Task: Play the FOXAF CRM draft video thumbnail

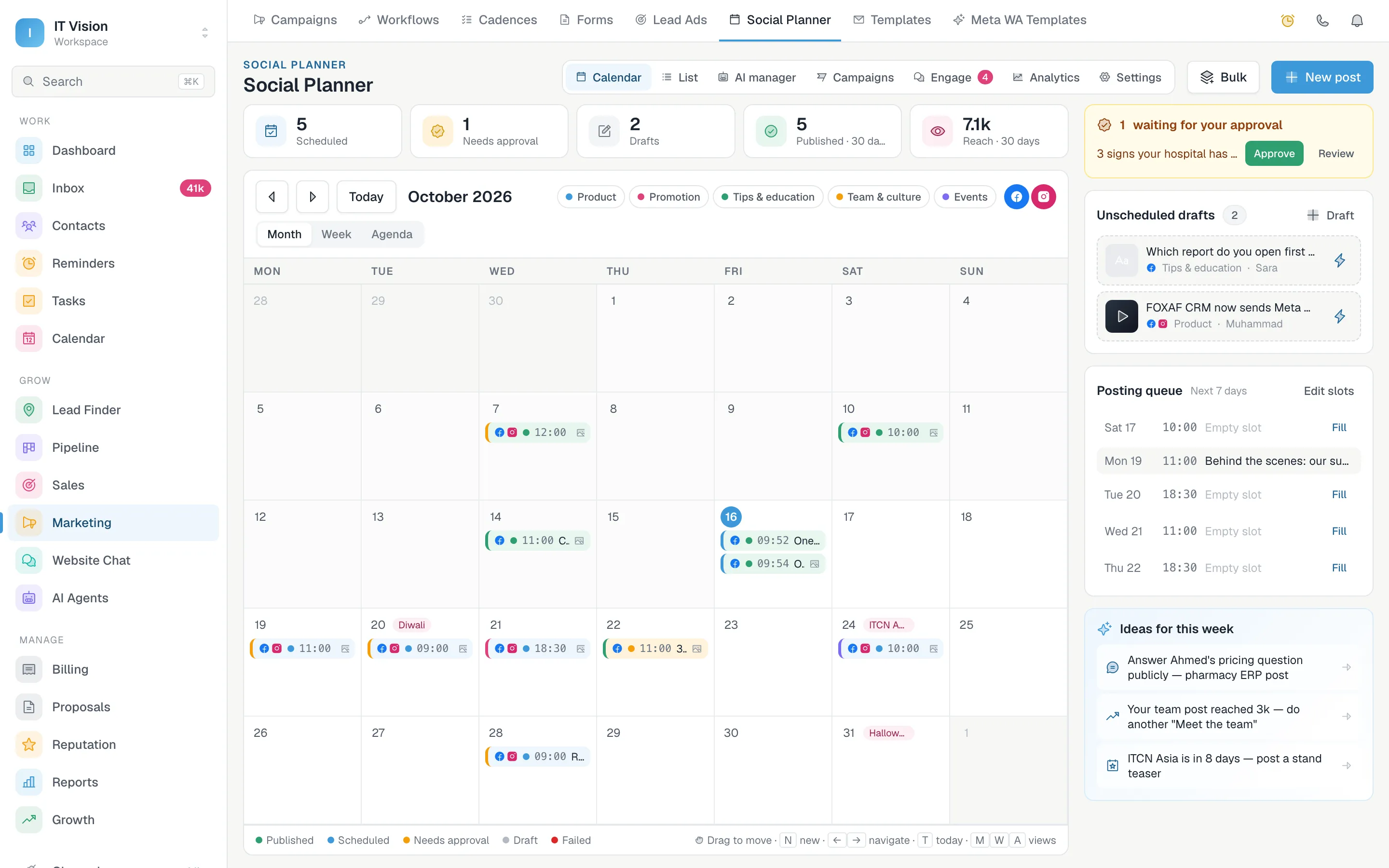Action: pos(1121,316)
